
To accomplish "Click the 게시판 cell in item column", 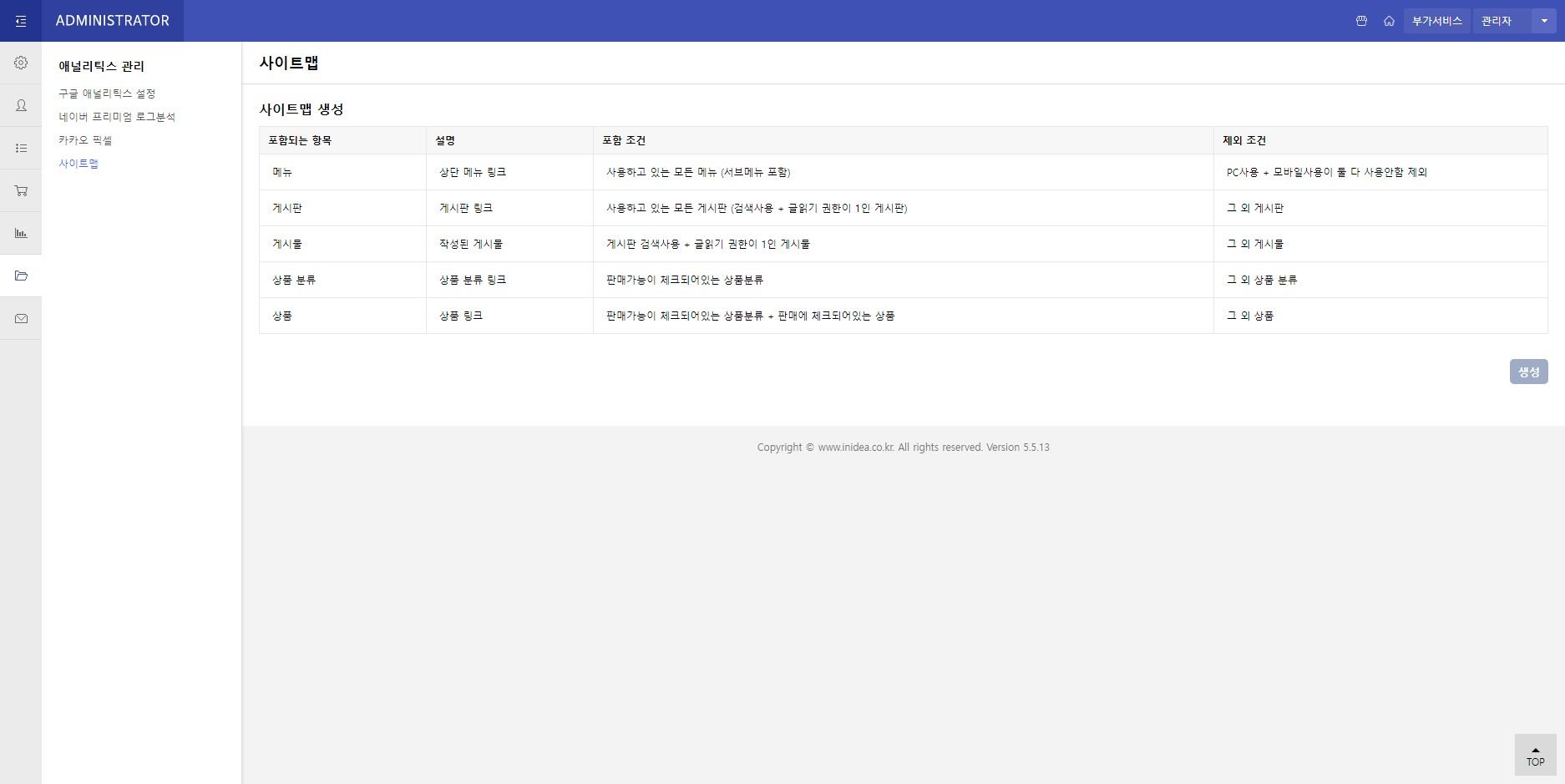I will click(342, 208).
